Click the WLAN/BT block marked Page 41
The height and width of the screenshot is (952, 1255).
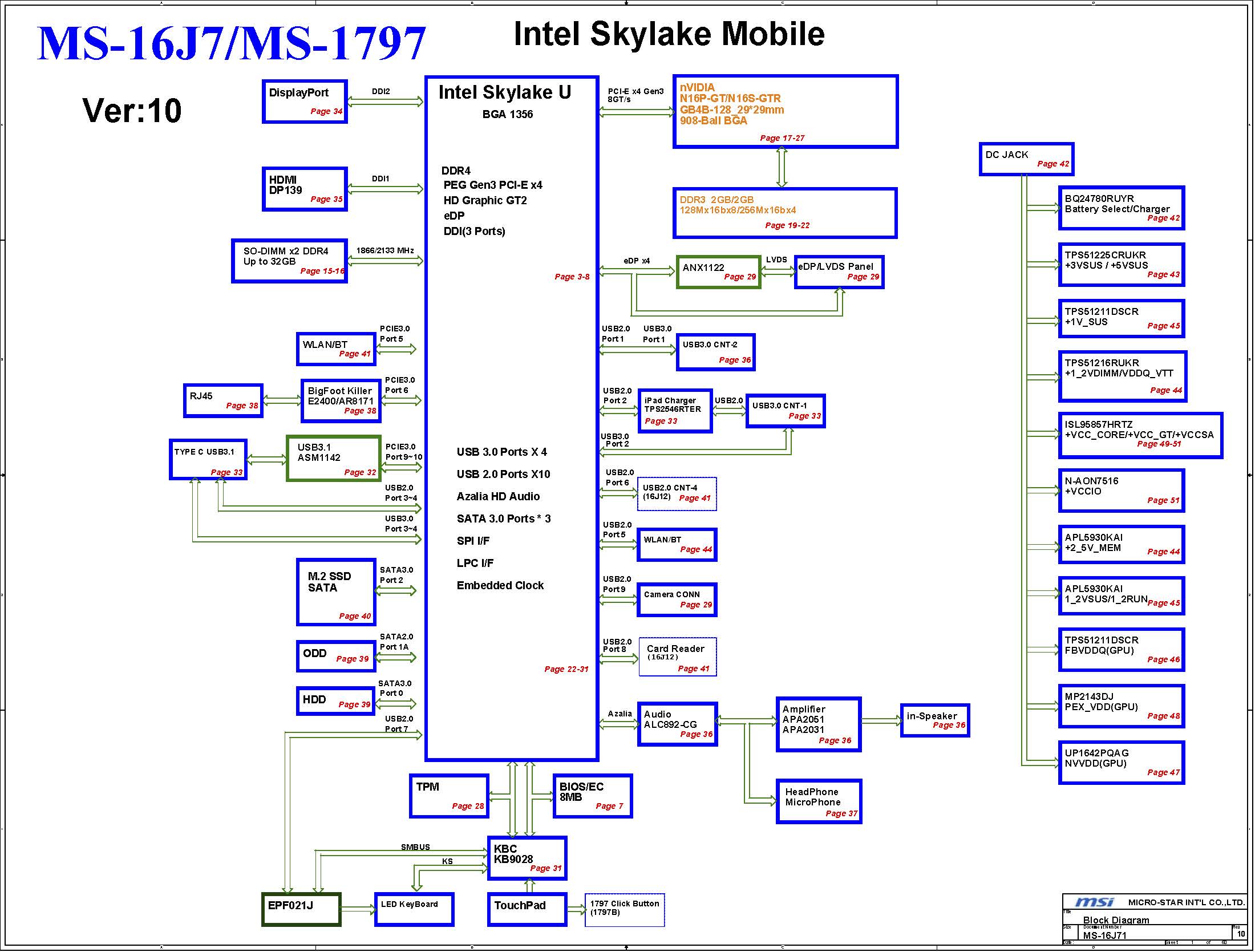pyautogui.click(x=337, y=350)
